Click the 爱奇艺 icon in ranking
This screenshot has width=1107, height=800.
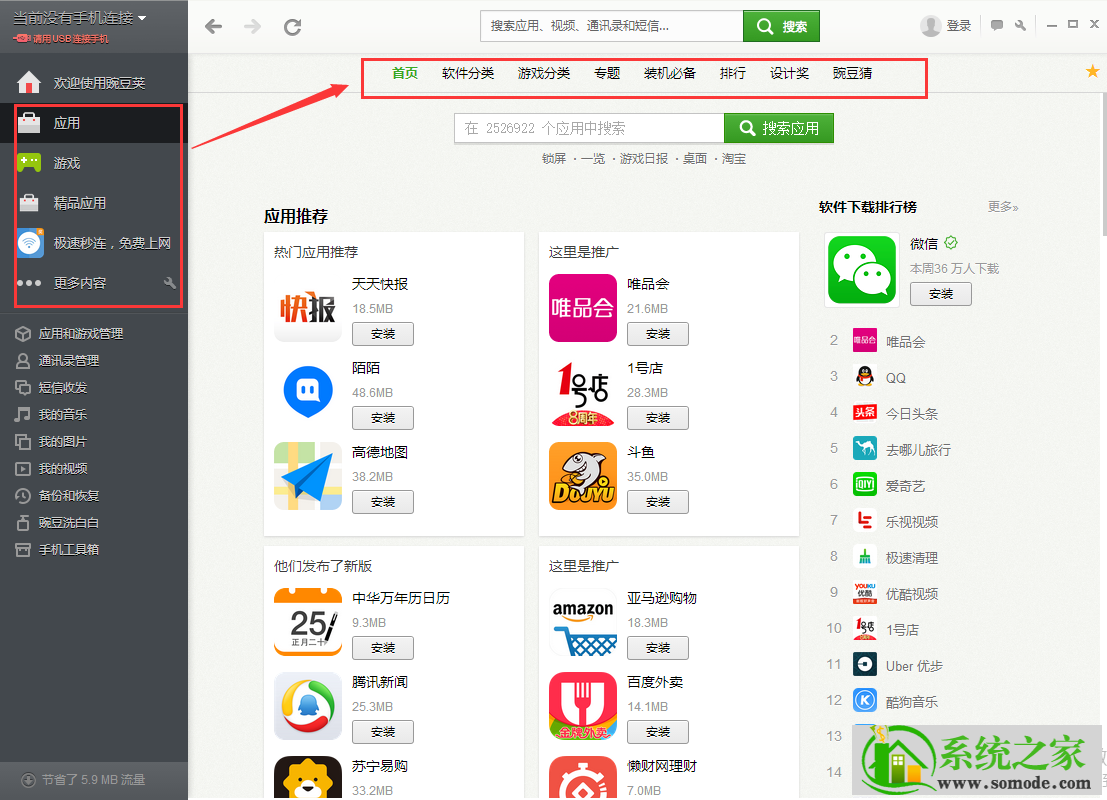pos(865,484)
